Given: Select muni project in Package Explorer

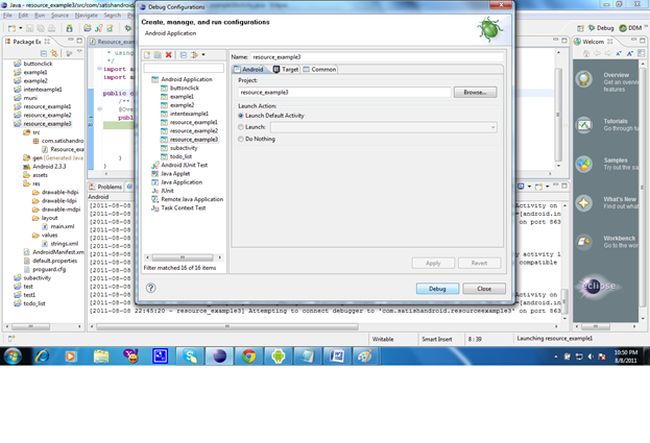Looking at the screenshot, I should [30, 98].
